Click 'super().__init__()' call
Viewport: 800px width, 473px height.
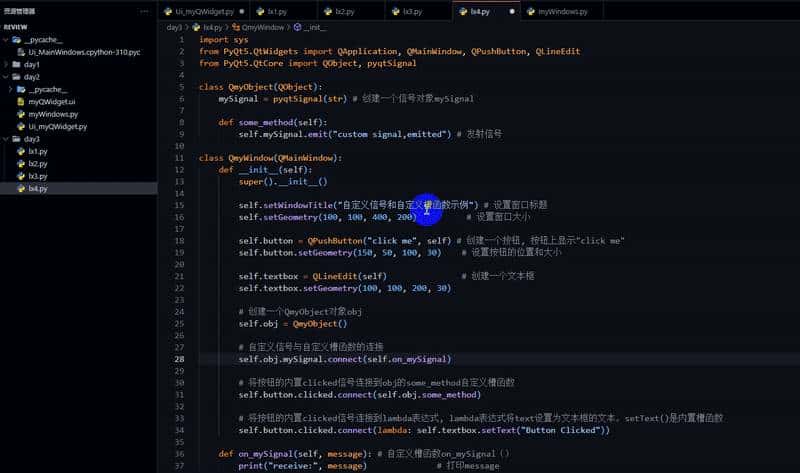tap(283, 182)
